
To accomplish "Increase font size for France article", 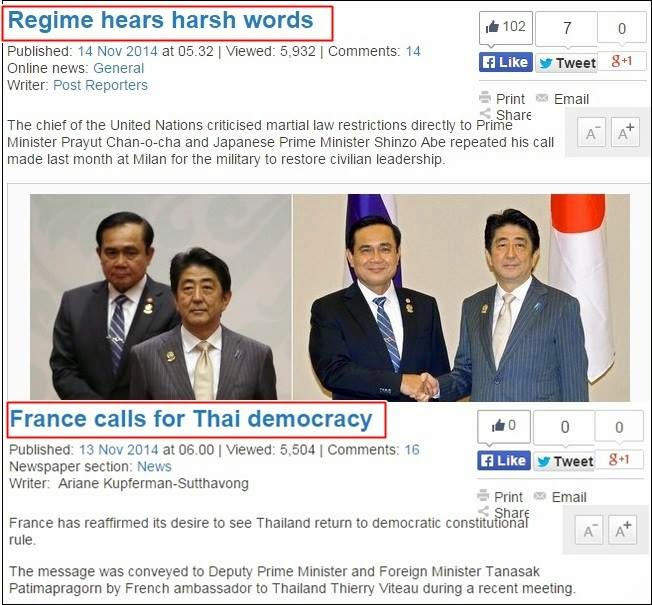I will pos(622,530).
